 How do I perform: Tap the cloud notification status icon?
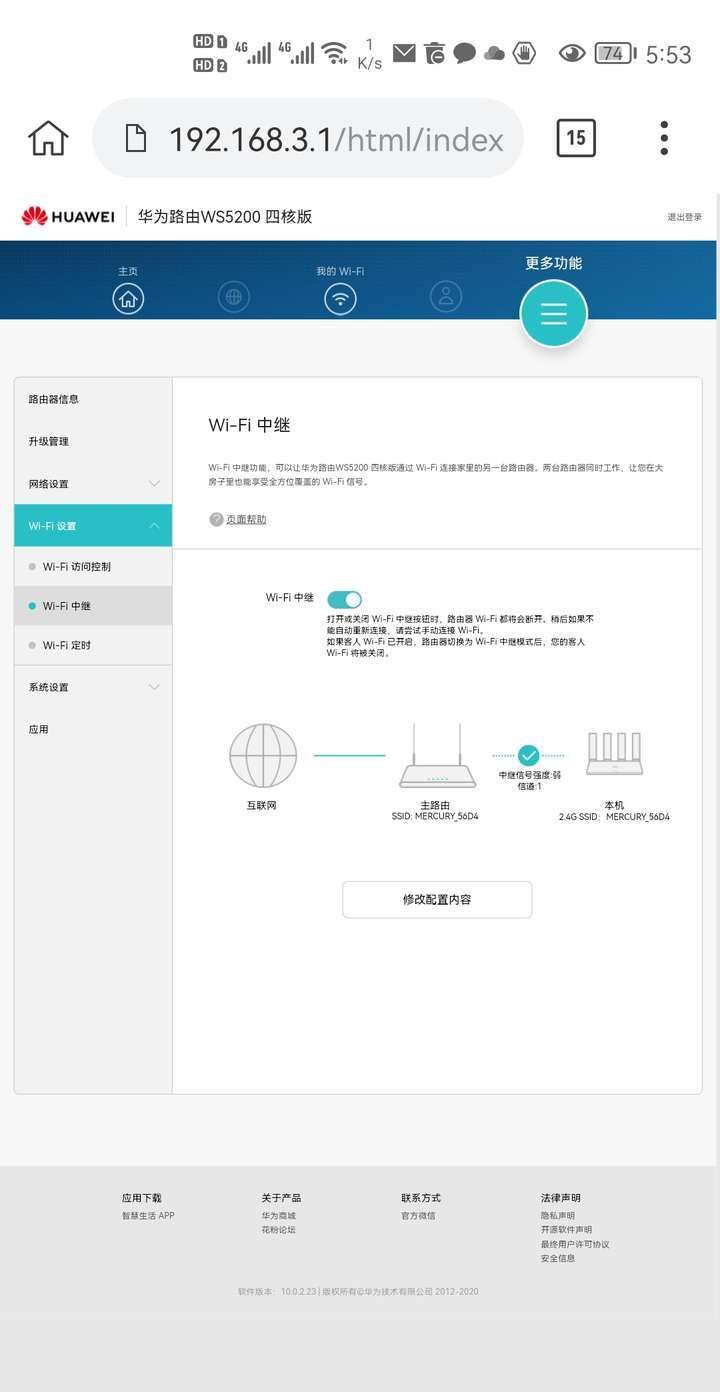[x=494, y=53]
